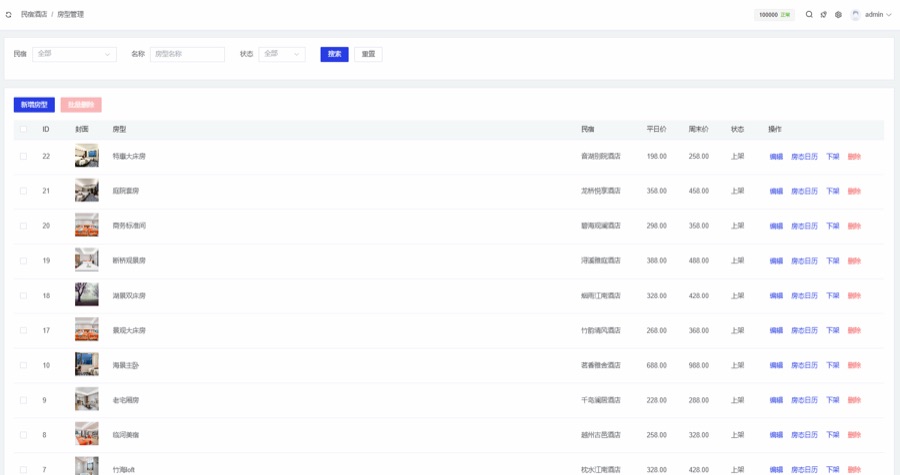This screenshot has height=475, width=900.
Task: Click 编辑 edit link for row ID 22
Action: [x=776, y=157]
